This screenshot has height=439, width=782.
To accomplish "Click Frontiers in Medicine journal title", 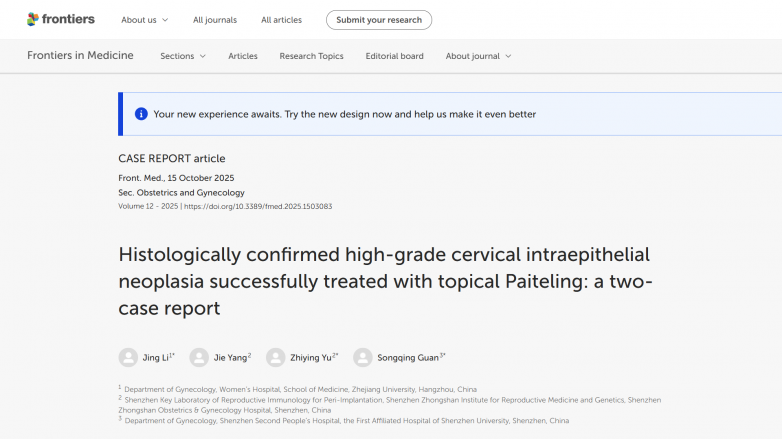I will click(80, 56).
